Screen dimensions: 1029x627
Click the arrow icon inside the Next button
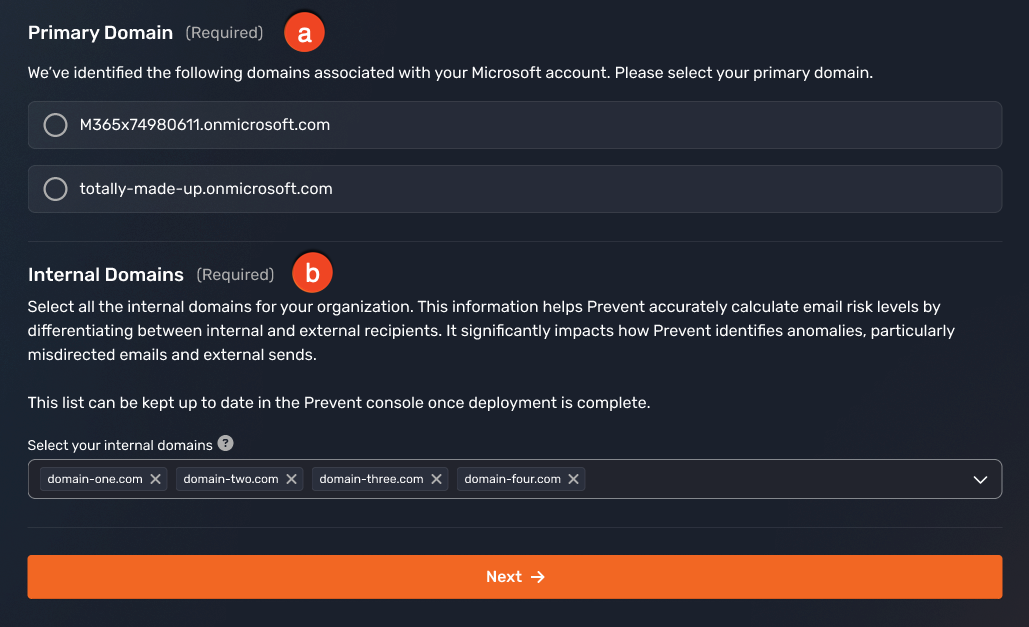537,576
